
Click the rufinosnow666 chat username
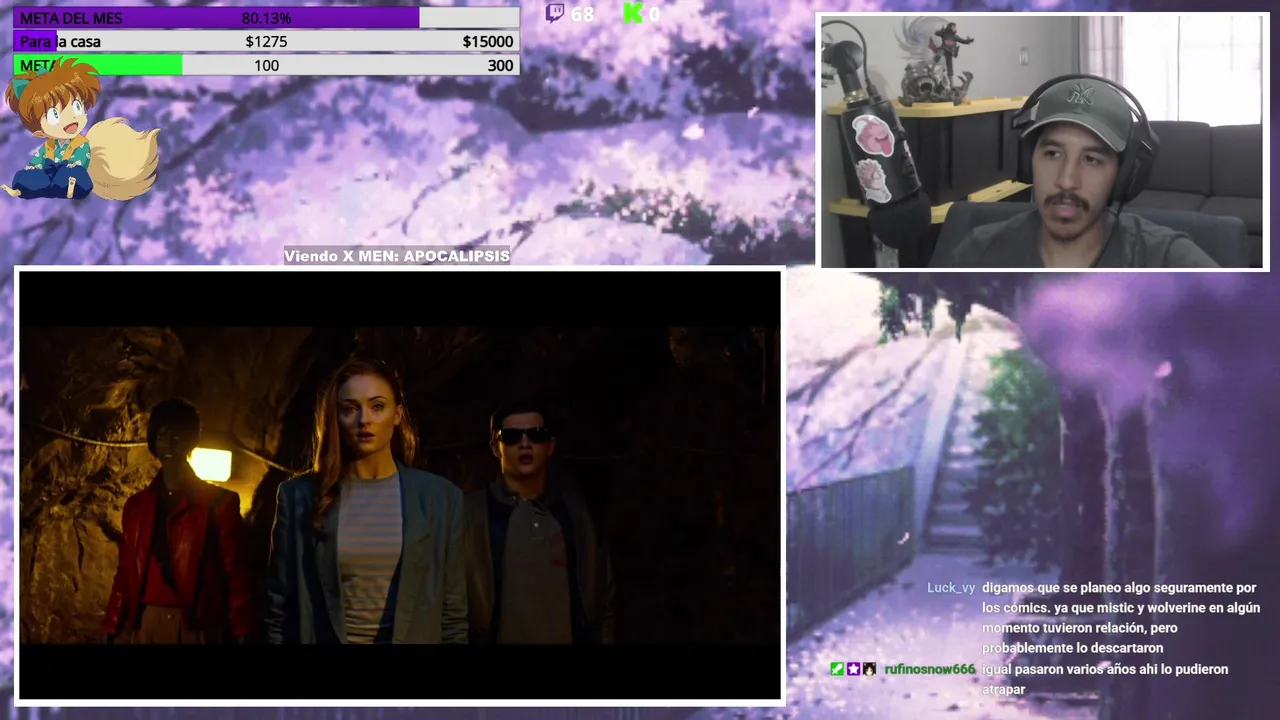pyautogui.click(x=929, y=669)
